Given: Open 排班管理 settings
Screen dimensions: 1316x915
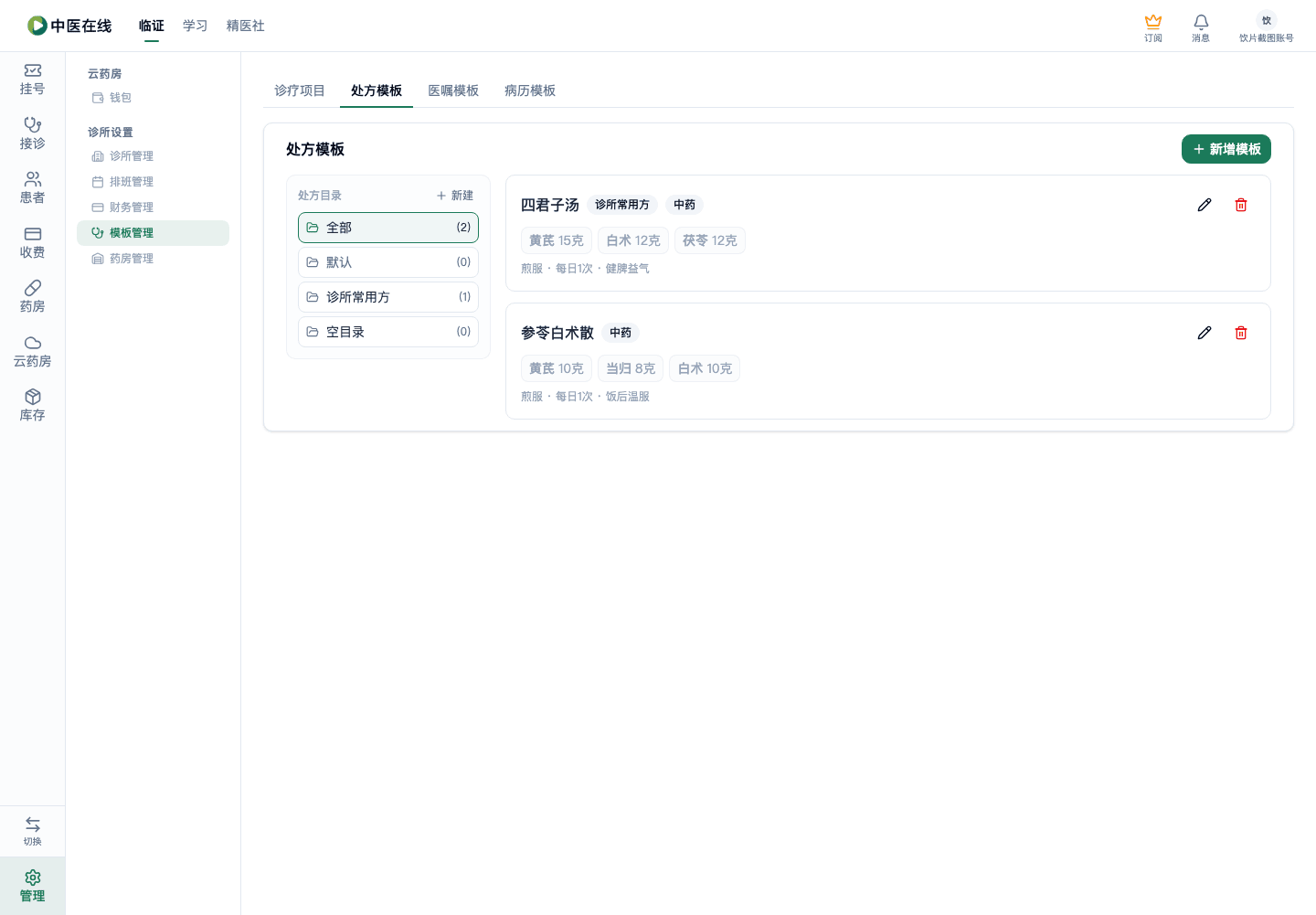Looking at the screenshot, I should (153, 182).
